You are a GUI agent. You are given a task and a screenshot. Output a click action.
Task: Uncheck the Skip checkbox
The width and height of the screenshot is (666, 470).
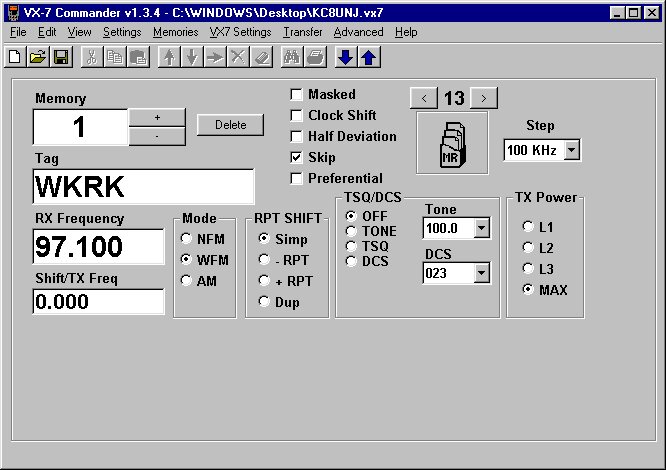[297, 158]
